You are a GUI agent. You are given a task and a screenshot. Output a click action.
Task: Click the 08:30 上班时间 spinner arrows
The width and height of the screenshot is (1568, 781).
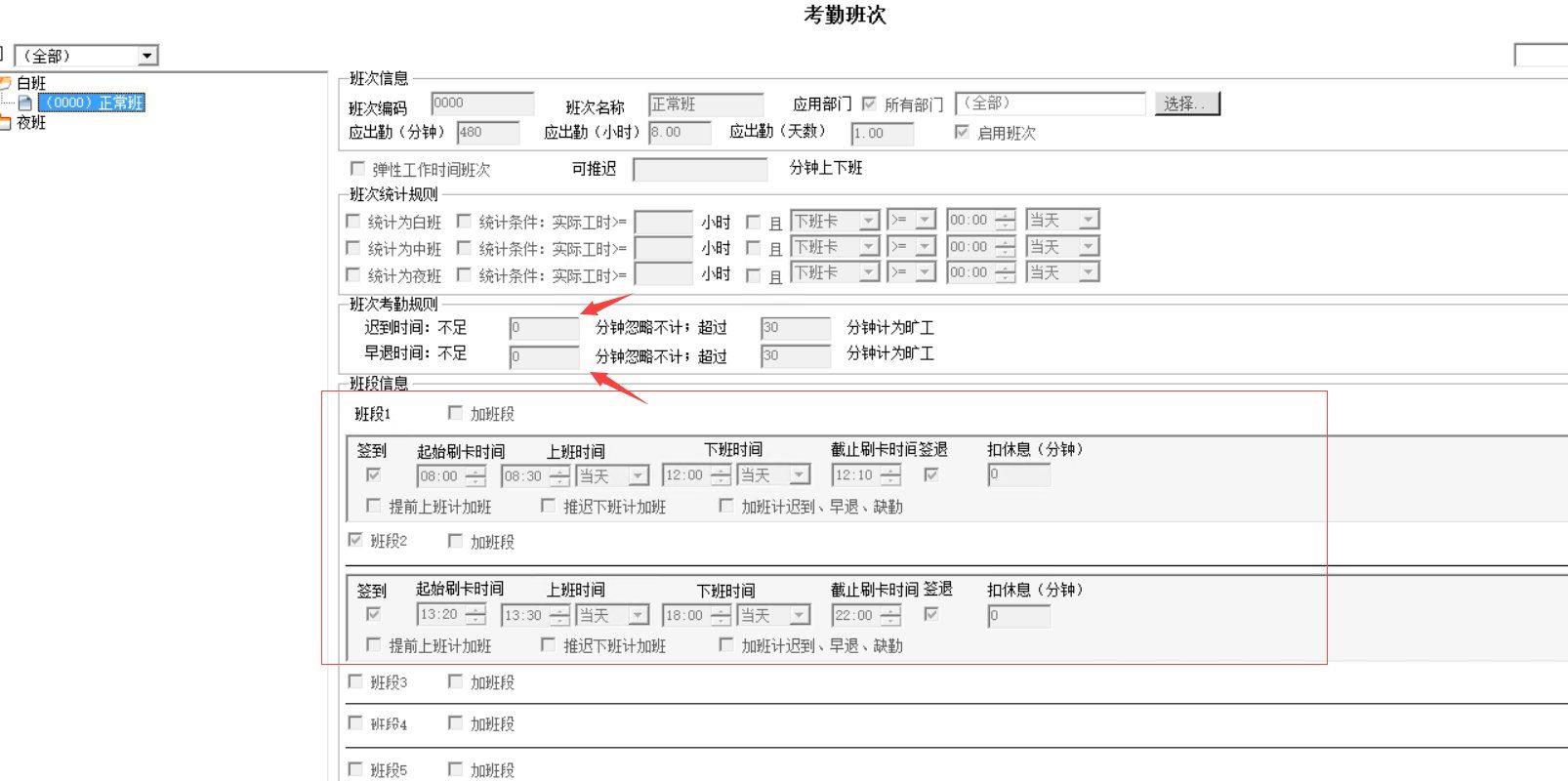559,476
